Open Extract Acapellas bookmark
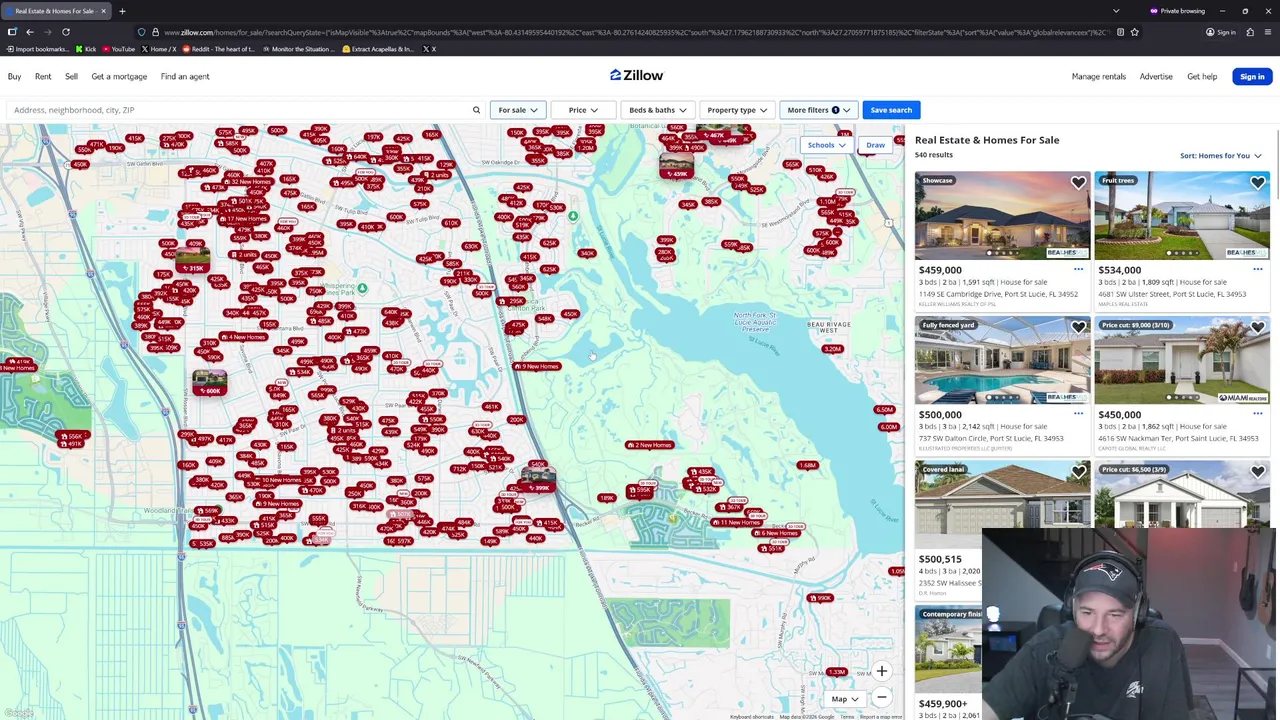The image size is (1280, 720). [x=379, y=49]
